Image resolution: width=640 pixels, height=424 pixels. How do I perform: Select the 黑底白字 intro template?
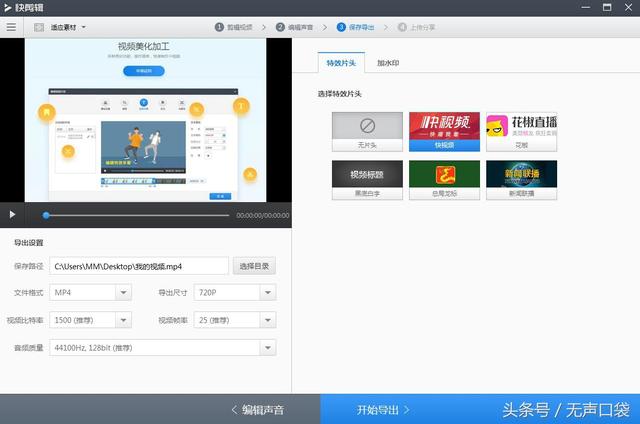pos(367,179)
